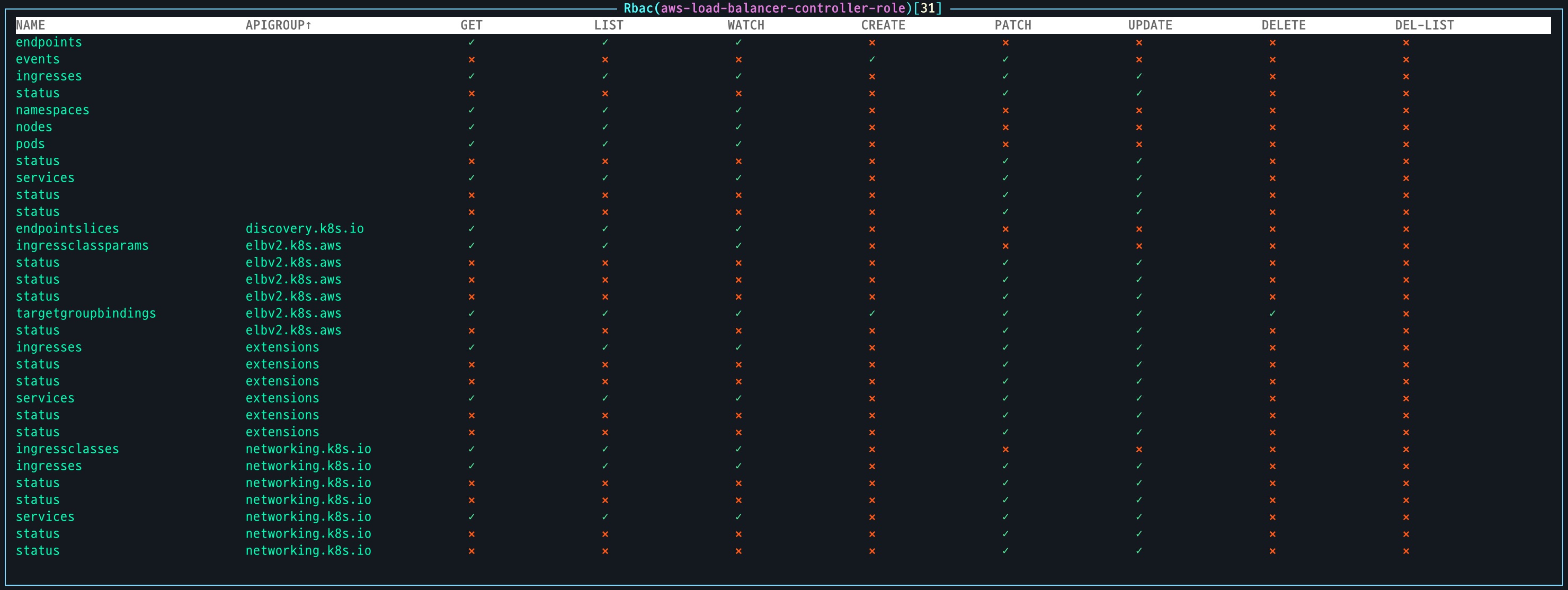Click discovery.k8s.io API group cell
1568x590 pixels.
point(305,229)
